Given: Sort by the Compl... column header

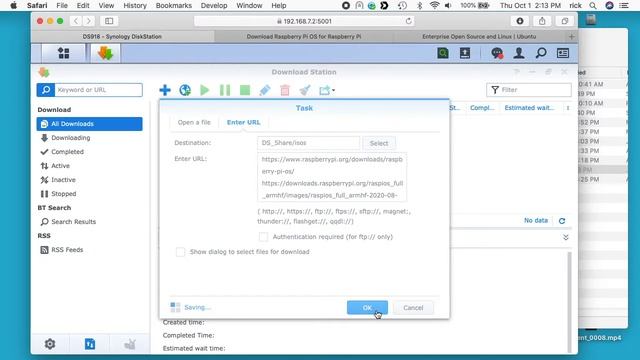Looking at the screenshot, I should point(482,108).
